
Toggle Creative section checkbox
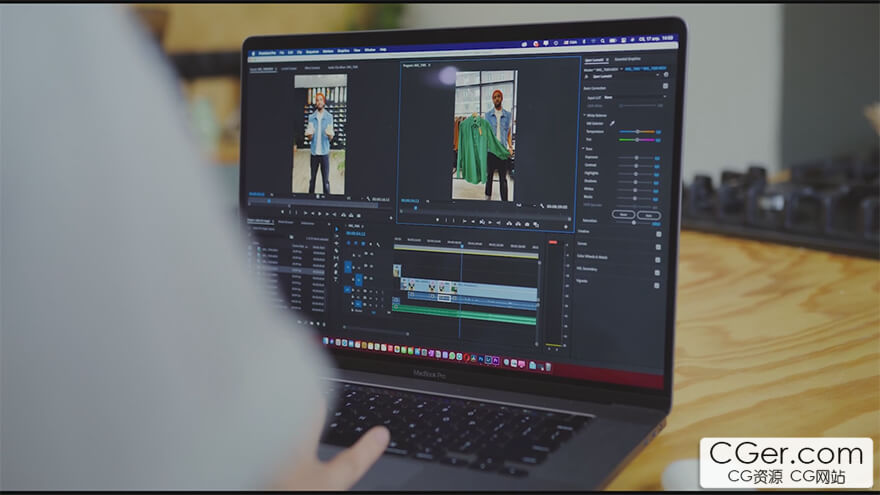coord(659,234)
